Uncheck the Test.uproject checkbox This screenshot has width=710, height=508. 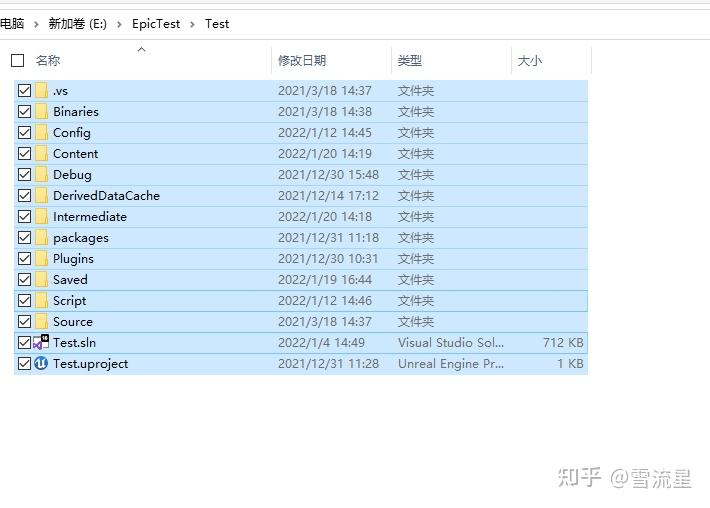24,364
